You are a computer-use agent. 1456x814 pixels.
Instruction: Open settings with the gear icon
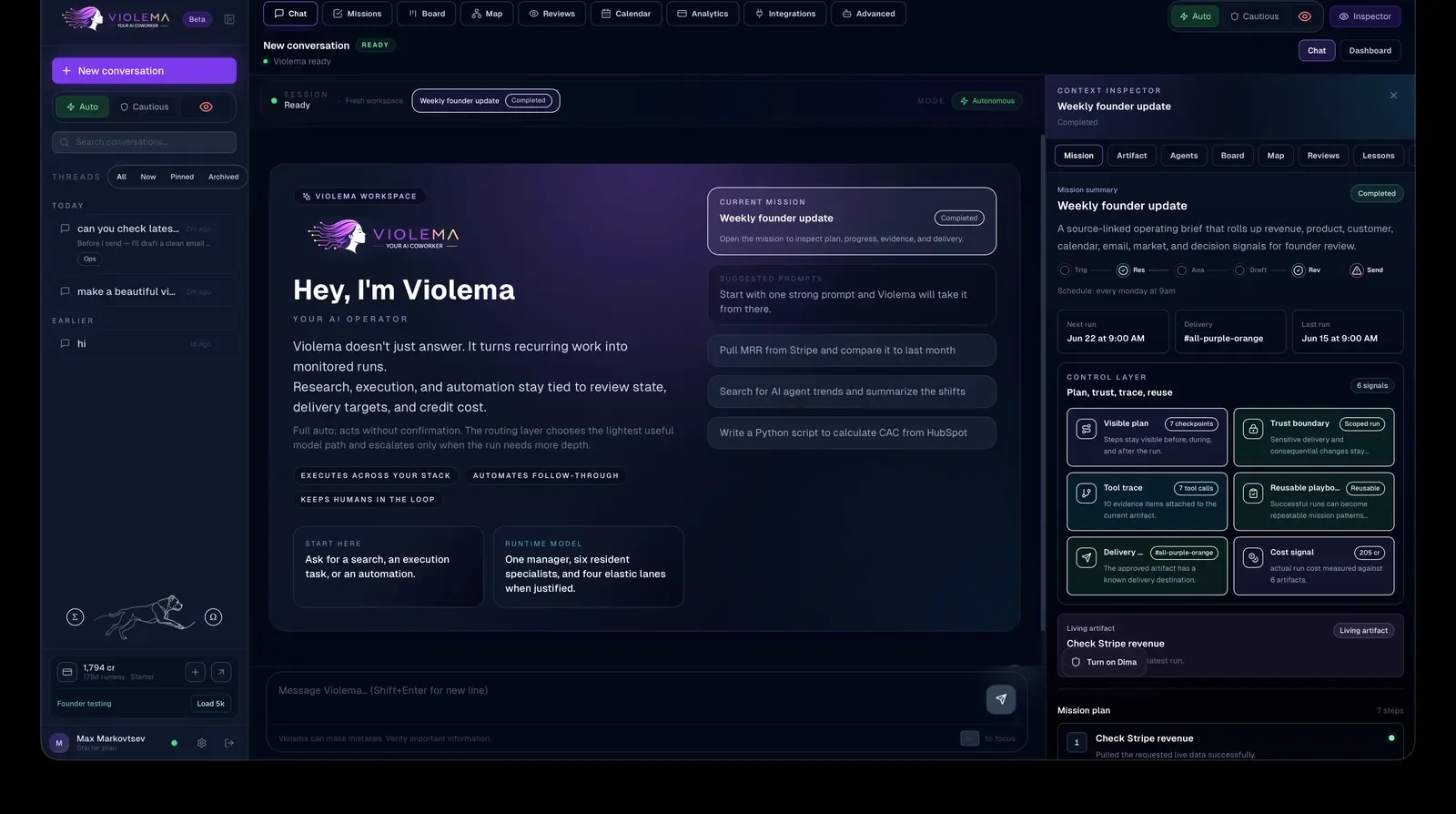(202, 743)
